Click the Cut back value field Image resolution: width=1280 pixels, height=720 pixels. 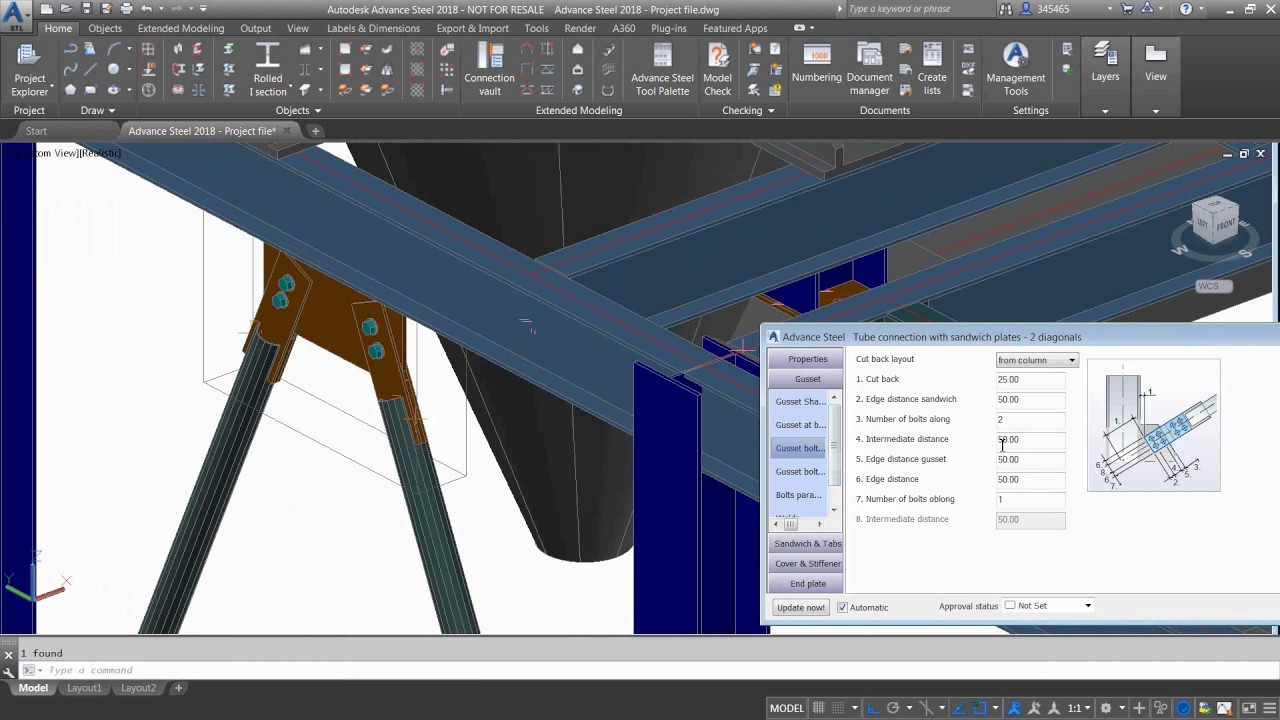(x=1030, y=380)
